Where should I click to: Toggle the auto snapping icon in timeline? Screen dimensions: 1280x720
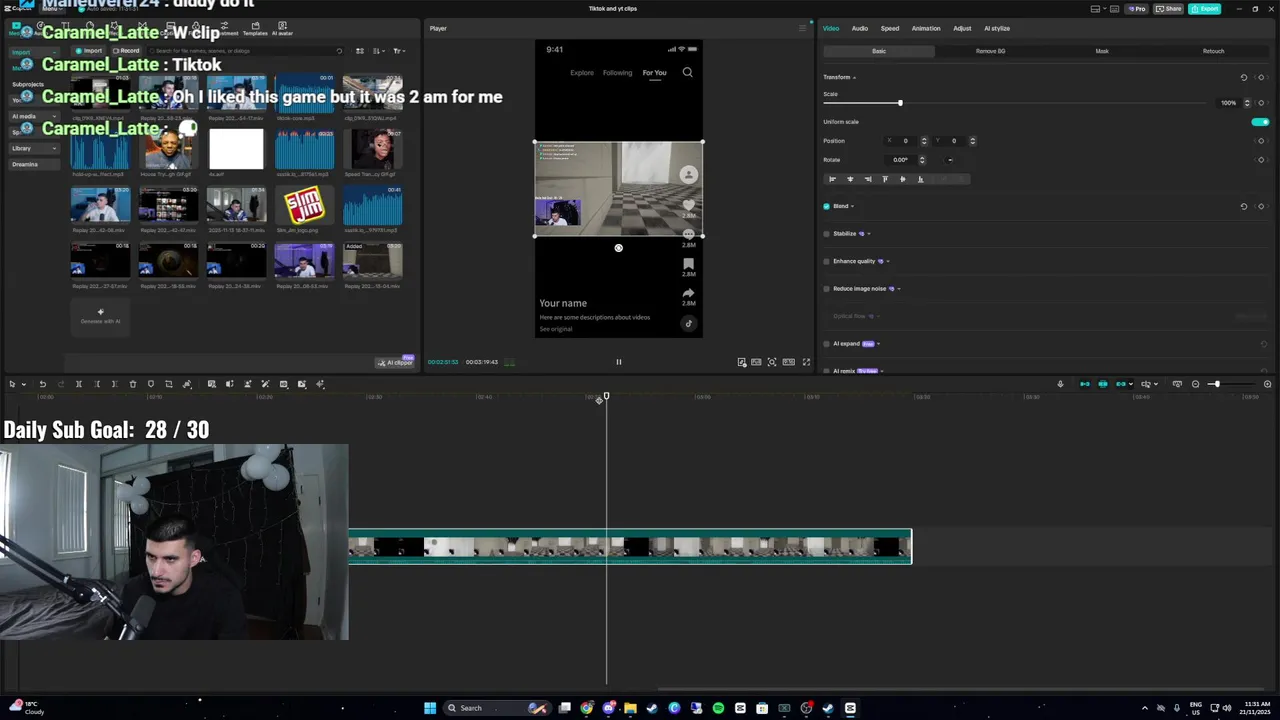click(1103, 384)
